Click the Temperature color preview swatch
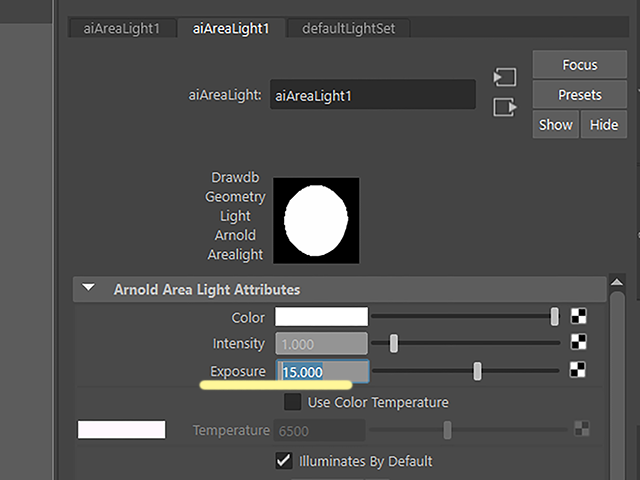The height and width of the screenshot is (480, 640). 122,430
